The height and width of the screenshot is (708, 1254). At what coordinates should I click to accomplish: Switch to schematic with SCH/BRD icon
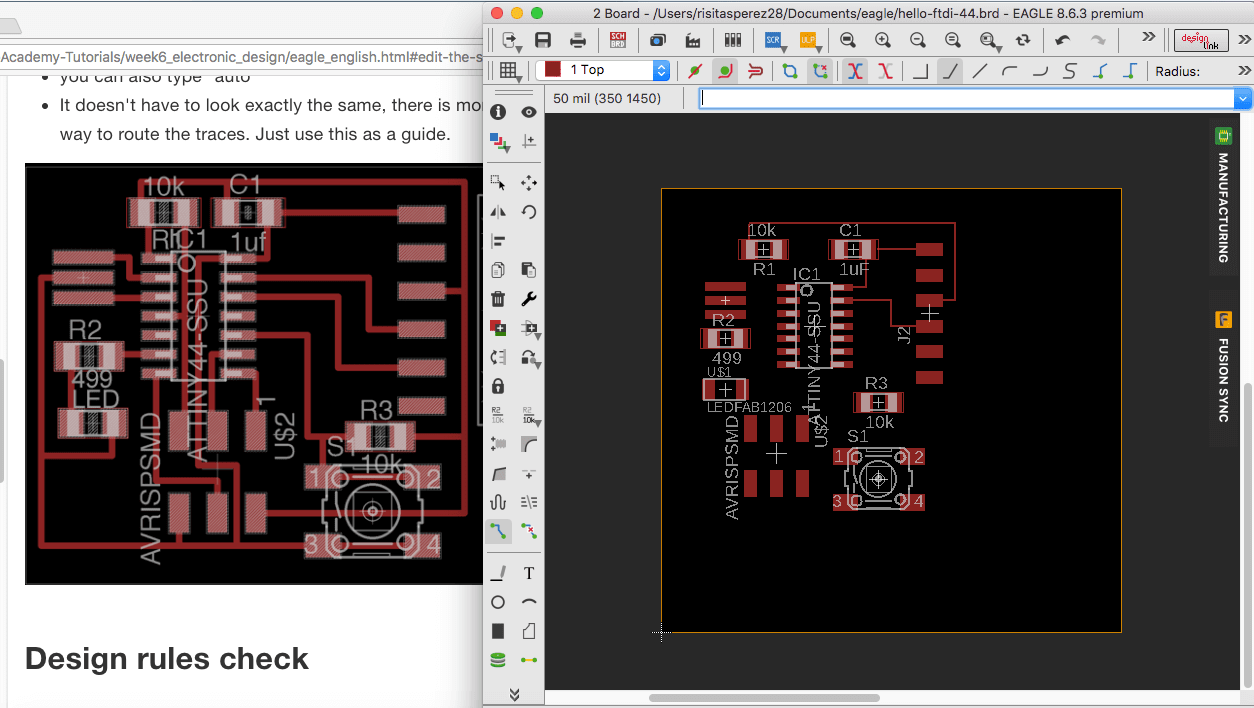pyautogui.click(x=618, y=40)
